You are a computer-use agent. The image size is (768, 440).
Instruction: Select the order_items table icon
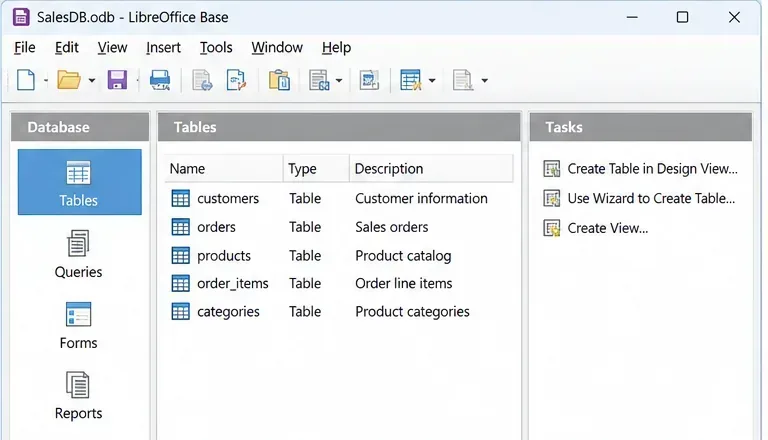180,283
